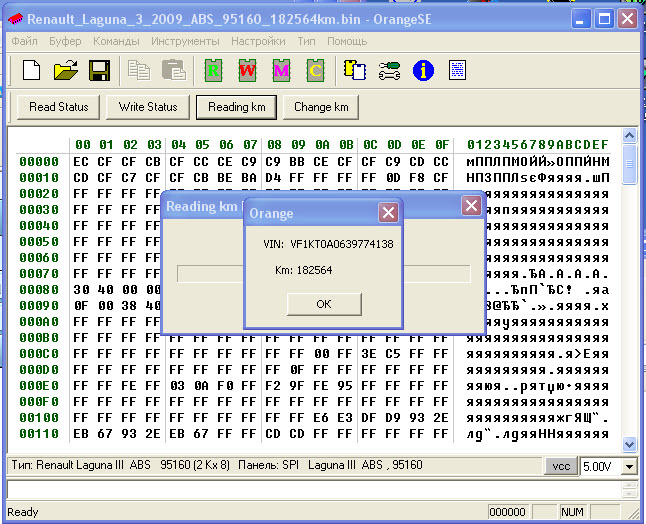The image size is (646, 524).
Task: Click the Copy toolbar icon
Action: point(139,70)
